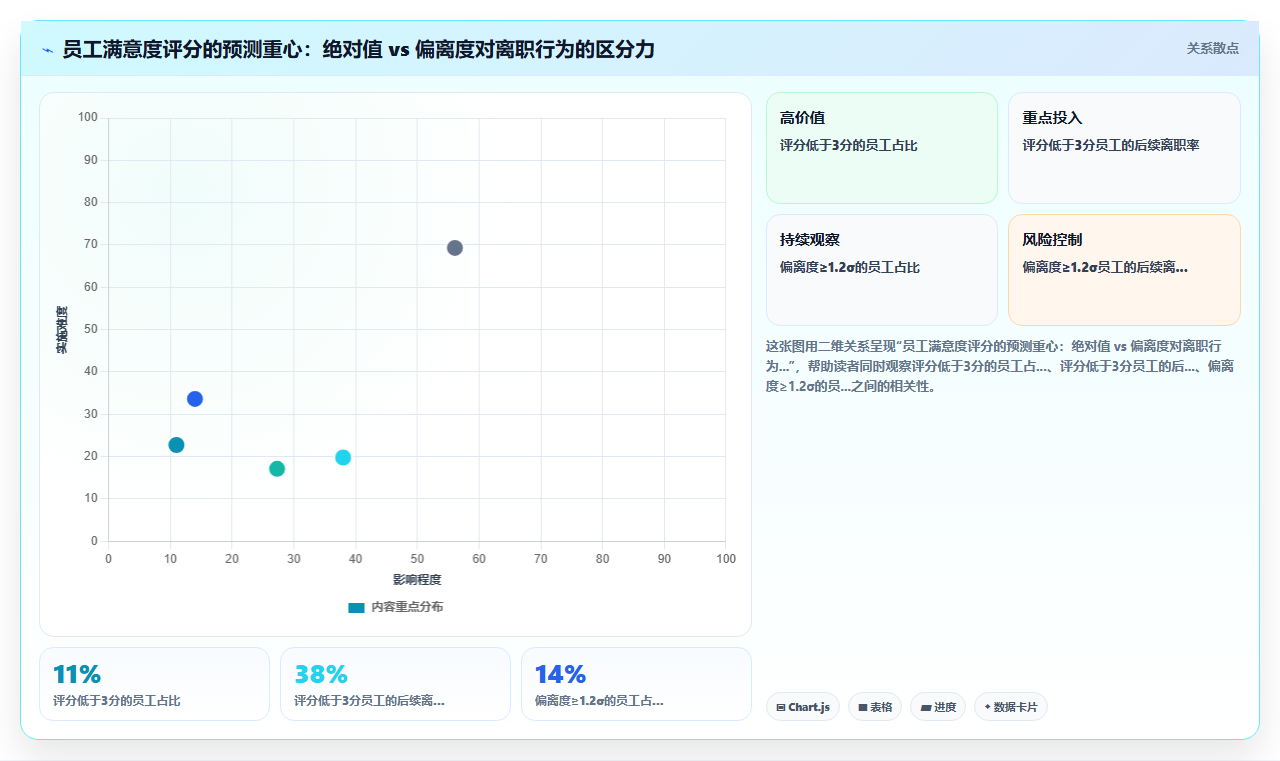Click the x-axis tick label 50
The image size is (1280, 761).
coord(417,558)
